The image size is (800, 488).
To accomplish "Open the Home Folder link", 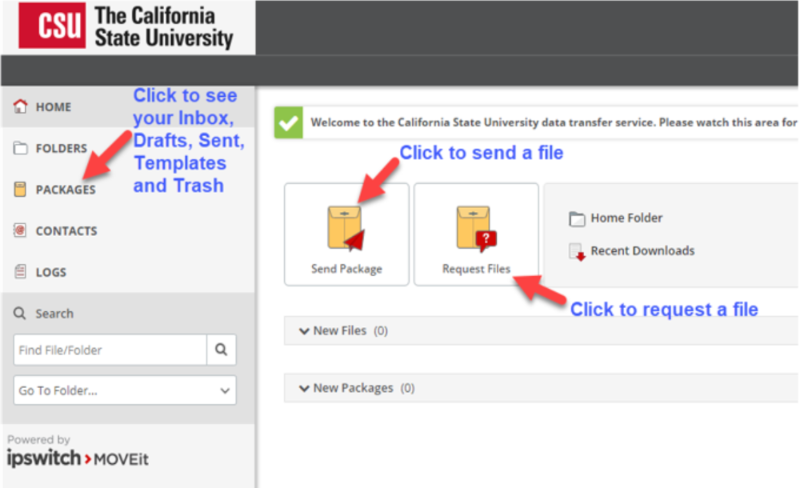I will click(x=626, y=218).
